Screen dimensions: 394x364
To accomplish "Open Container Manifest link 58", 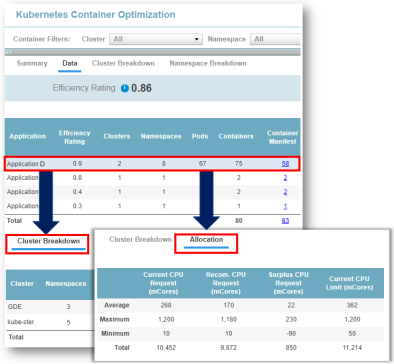I will [285, 164].
